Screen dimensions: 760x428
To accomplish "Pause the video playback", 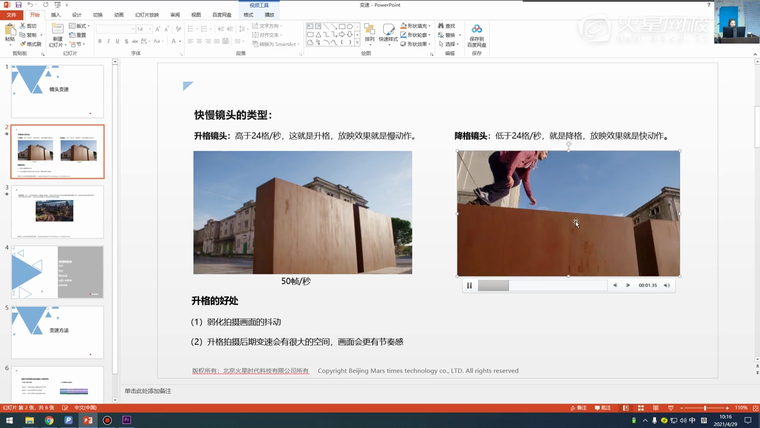I will 469,285.
